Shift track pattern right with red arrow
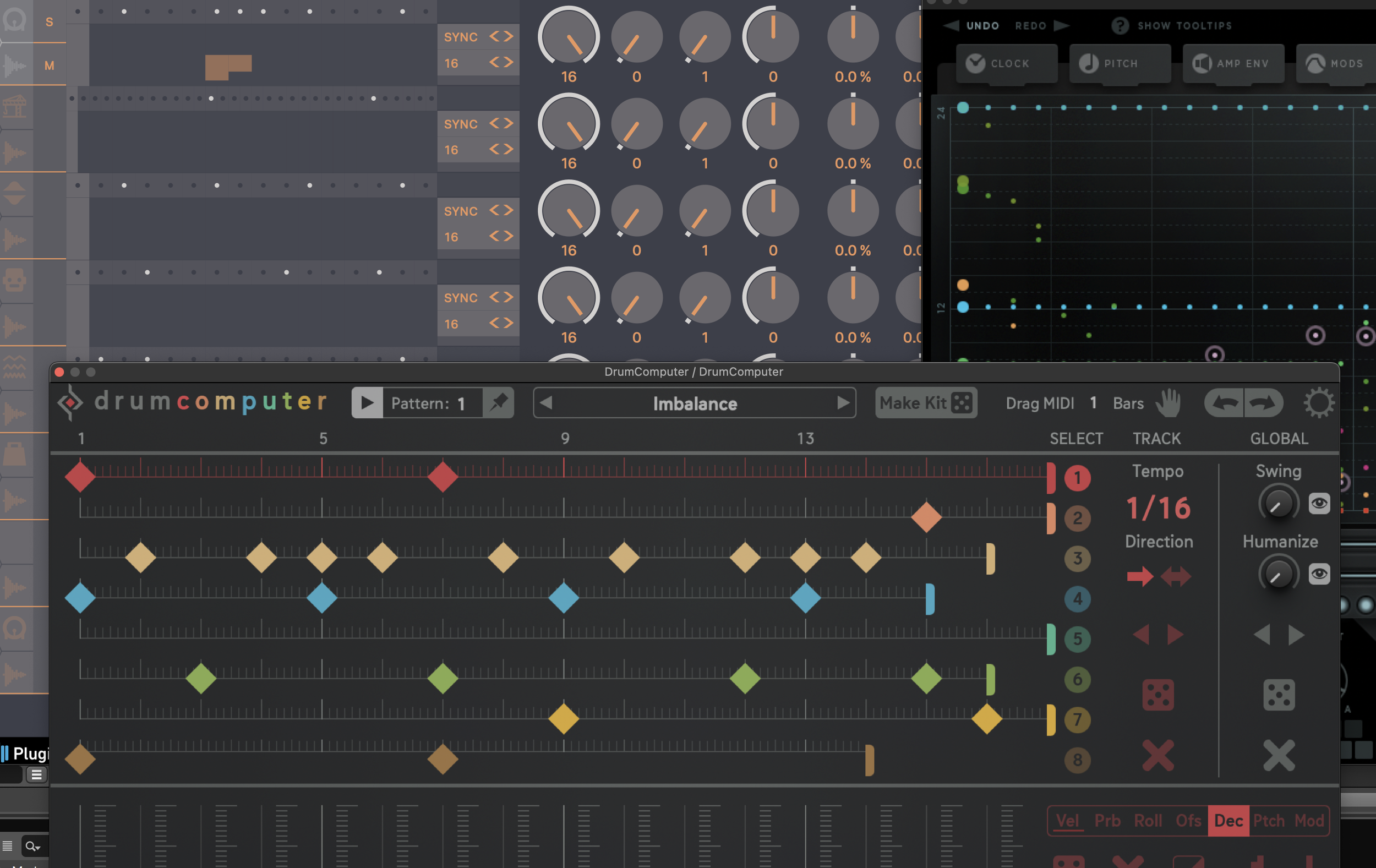 point(1175,634)
